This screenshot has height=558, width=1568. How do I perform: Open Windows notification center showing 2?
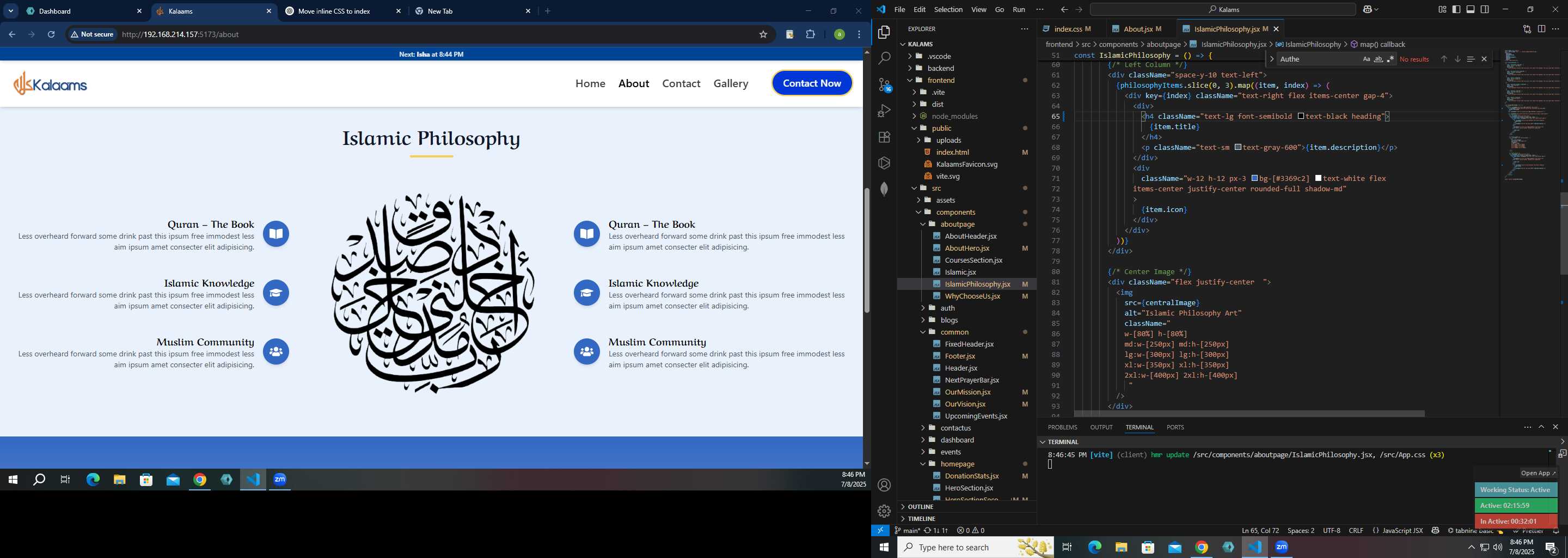point(1551,548)
